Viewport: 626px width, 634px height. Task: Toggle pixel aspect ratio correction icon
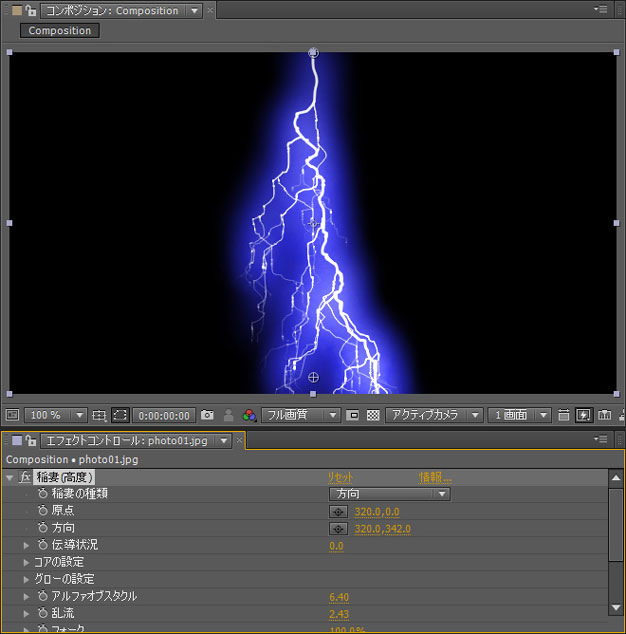pyautogui.click(x=563, y=415)
